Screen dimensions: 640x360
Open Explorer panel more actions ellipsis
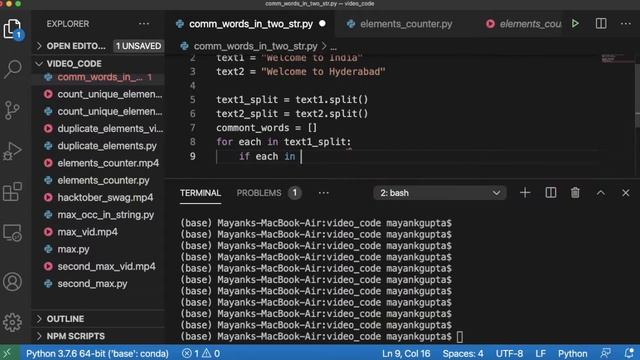click(x=144, y=24)
